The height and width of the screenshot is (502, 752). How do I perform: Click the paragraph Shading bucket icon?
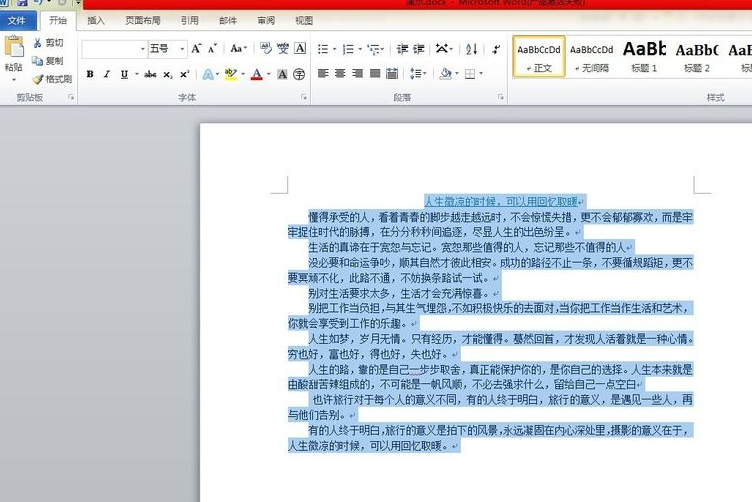point(446,73)
